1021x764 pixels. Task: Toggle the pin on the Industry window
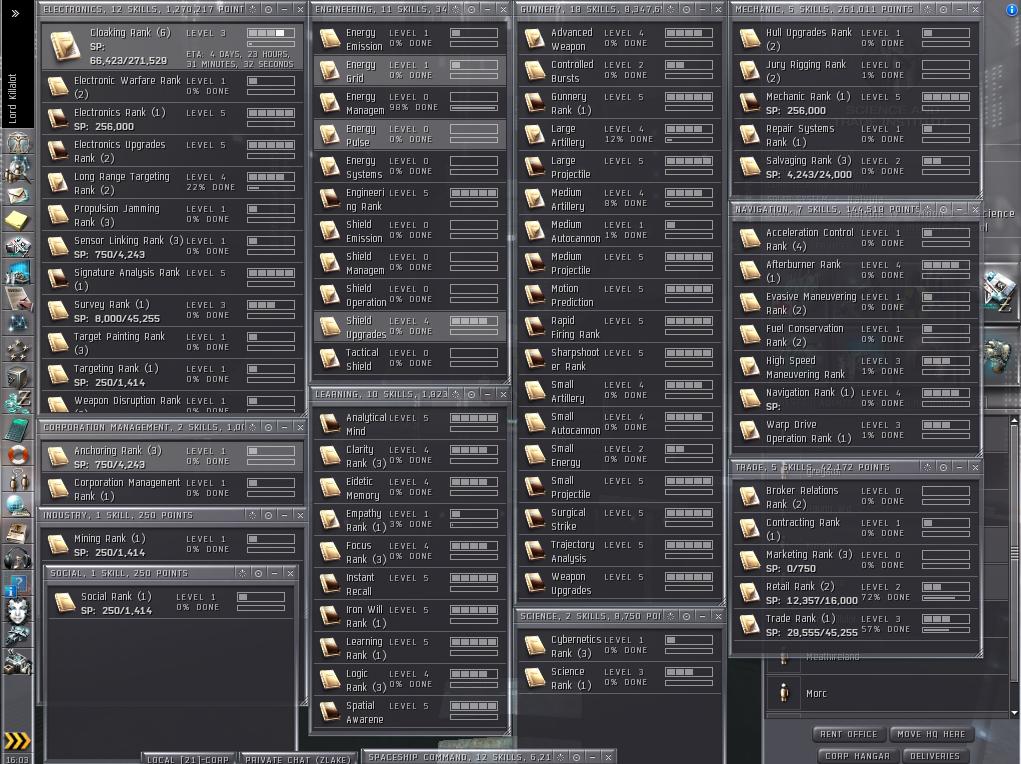point(268,515)
